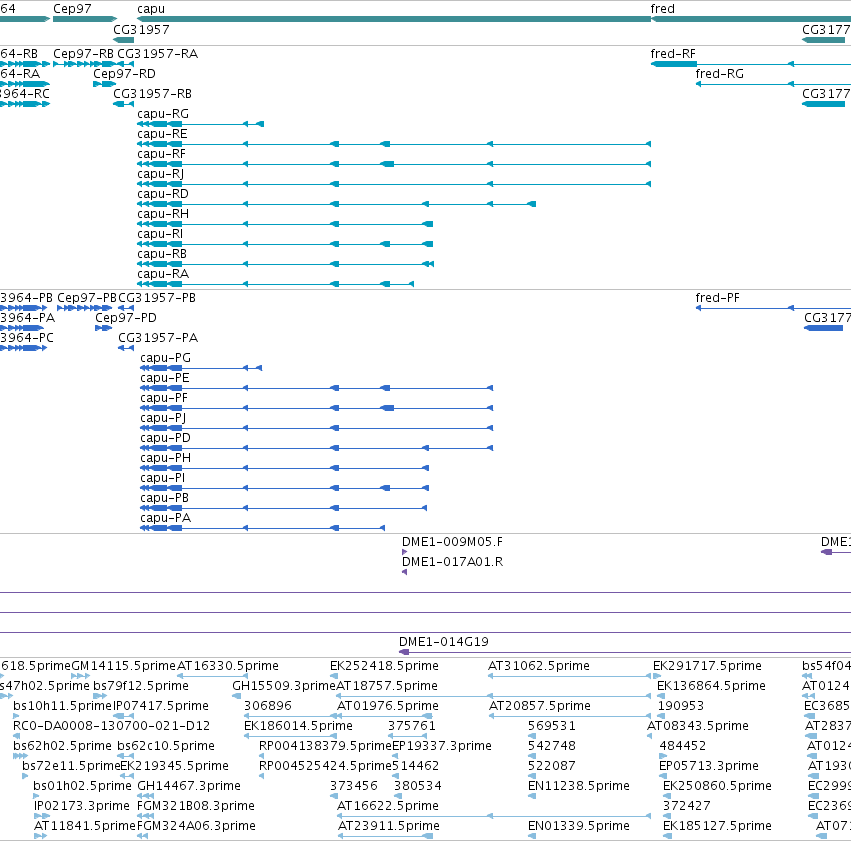Select CDS Cep97-PD
Screen dimensions: 851x841
[126, 318]
